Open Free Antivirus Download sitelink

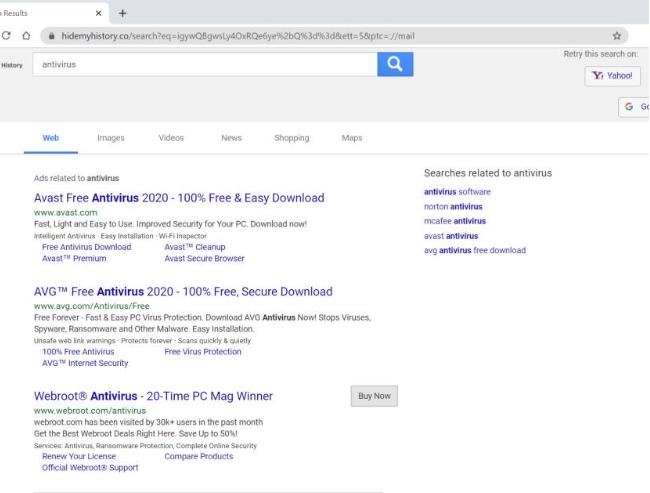pyautogui.click(x=87, y=247)
